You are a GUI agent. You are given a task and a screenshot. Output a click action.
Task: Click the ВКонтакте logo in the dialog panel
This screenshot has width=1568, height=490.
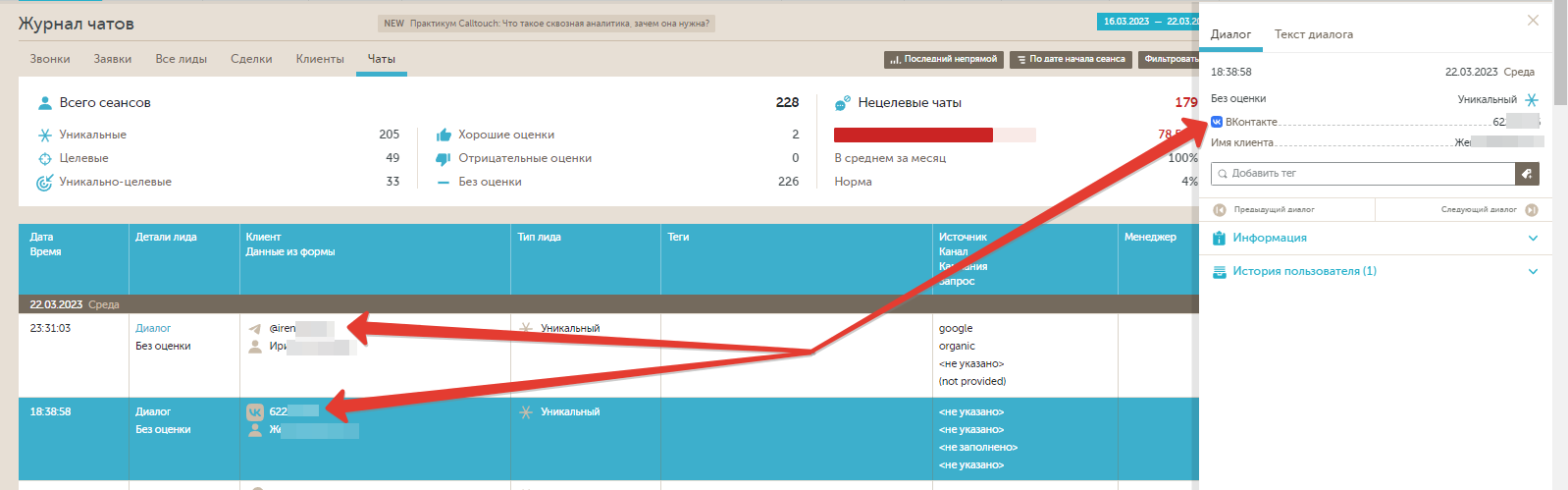[1217, 122]
